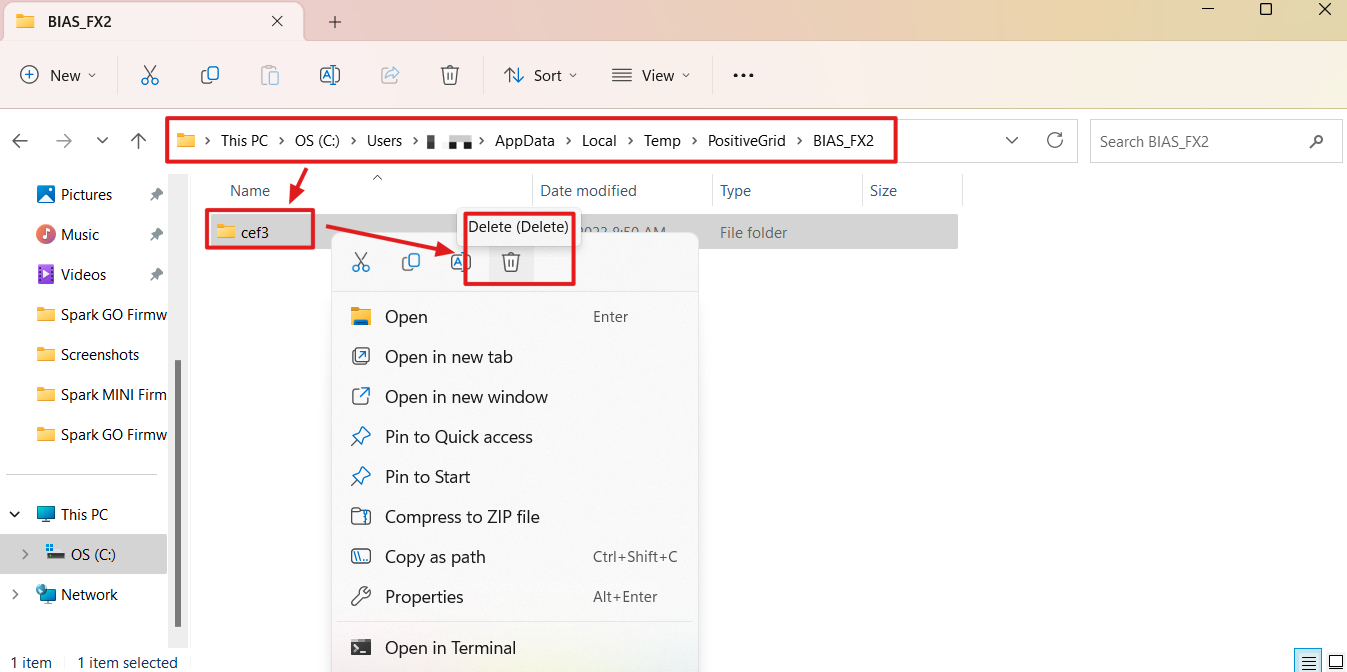Open the New dropdown menu

click(59, 75)
